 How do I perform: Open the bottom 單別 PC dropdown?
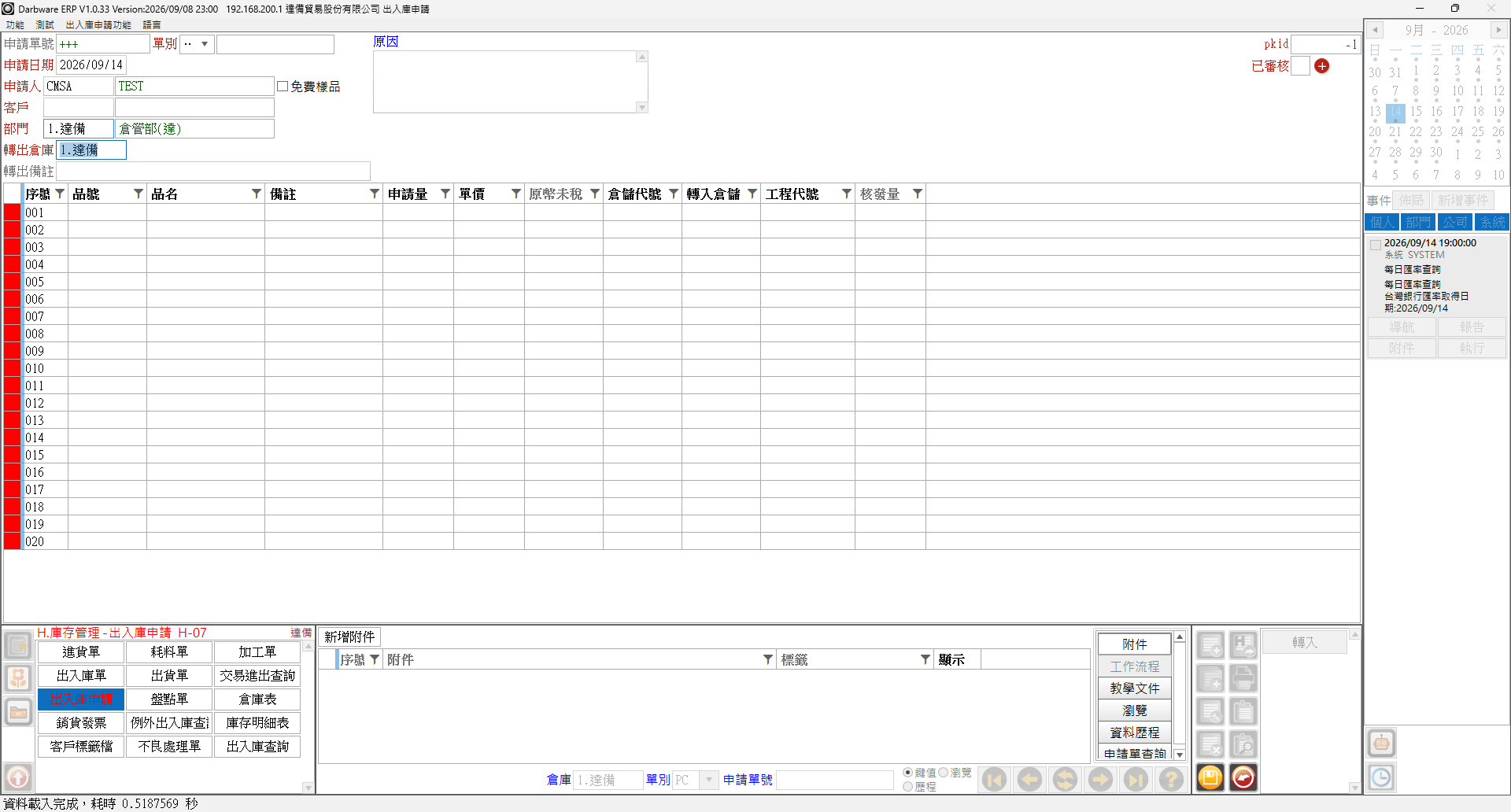(709, 780)
